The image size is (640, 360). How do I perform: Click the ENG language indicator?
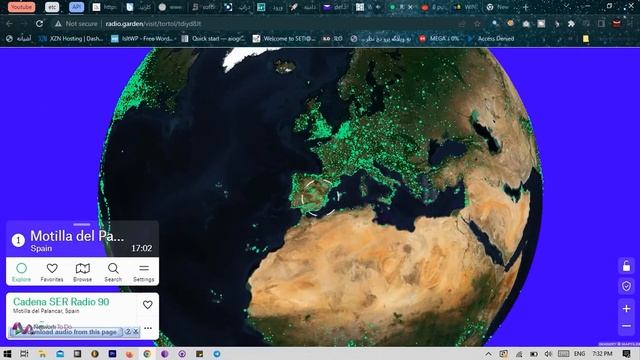(x=579, y=354)
